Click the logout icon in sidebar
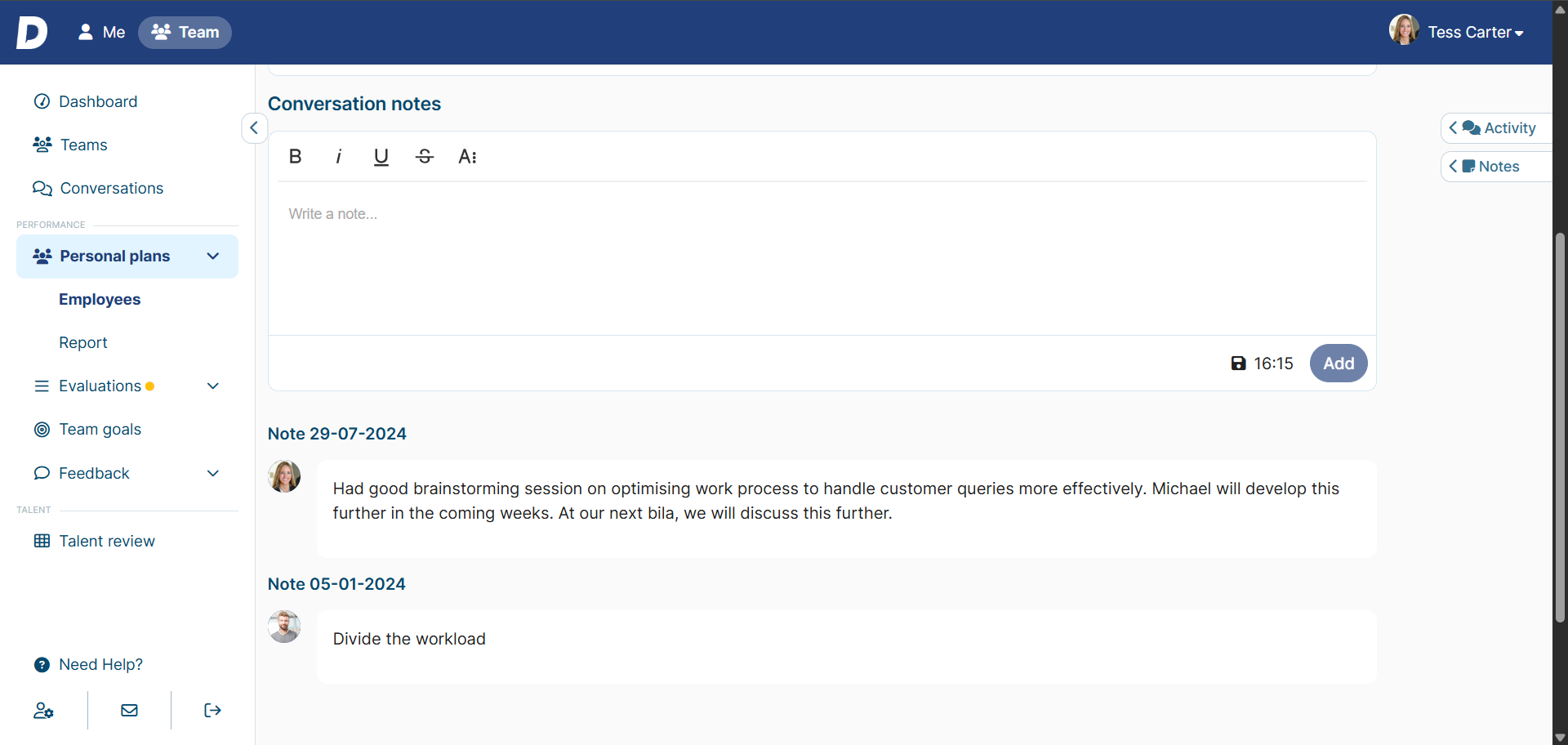The height and width of the screenshot is (745, 1568). (x=212, y=711)
